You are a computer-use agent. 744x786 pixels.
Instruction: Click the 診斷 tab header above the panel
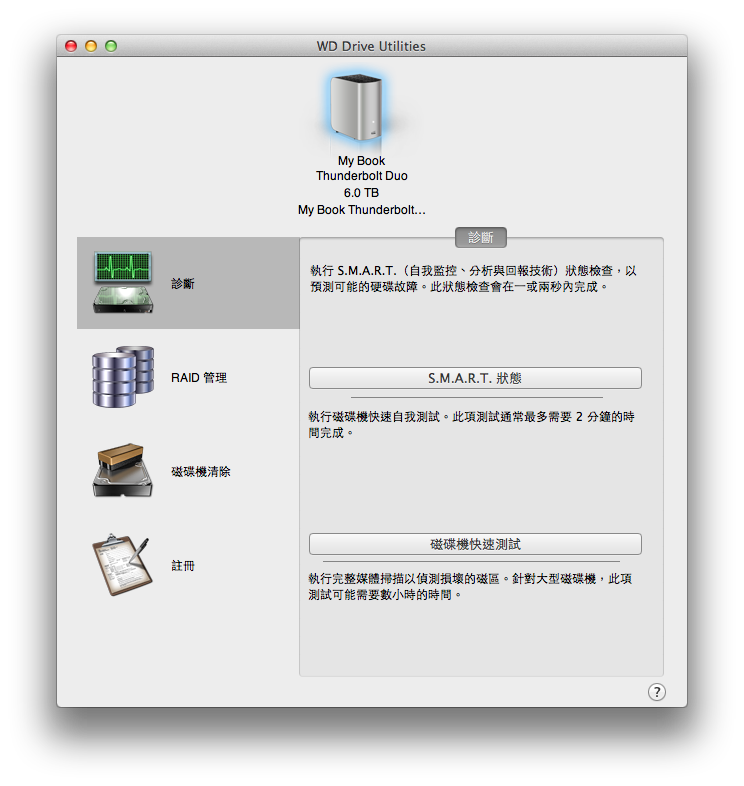click(481, 238)
